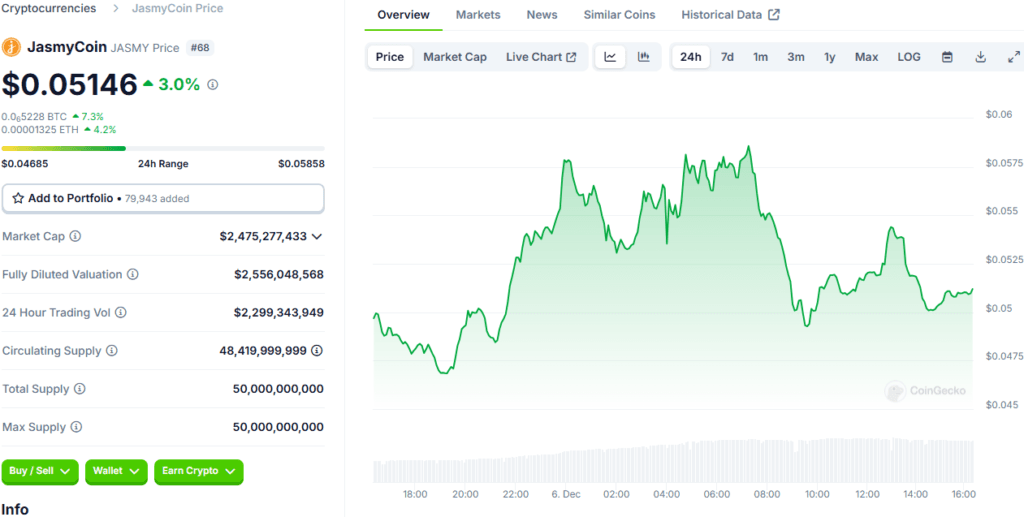Download chart data icon
The image size is (1024, 517).
(980, 57)
